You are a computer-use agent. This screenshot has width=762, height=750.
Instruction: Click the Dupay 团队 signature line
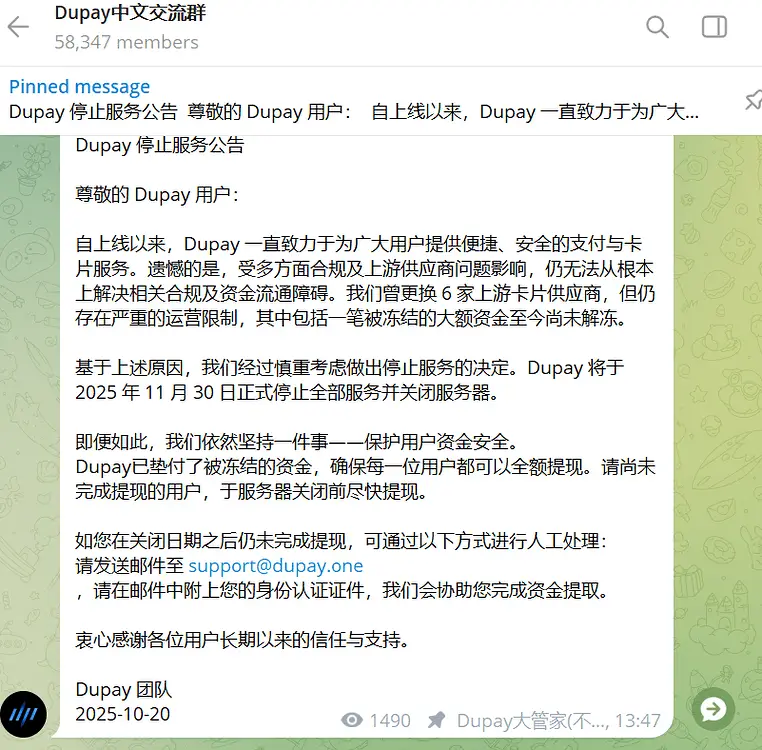pyautogui.click(x=123, y=689)
